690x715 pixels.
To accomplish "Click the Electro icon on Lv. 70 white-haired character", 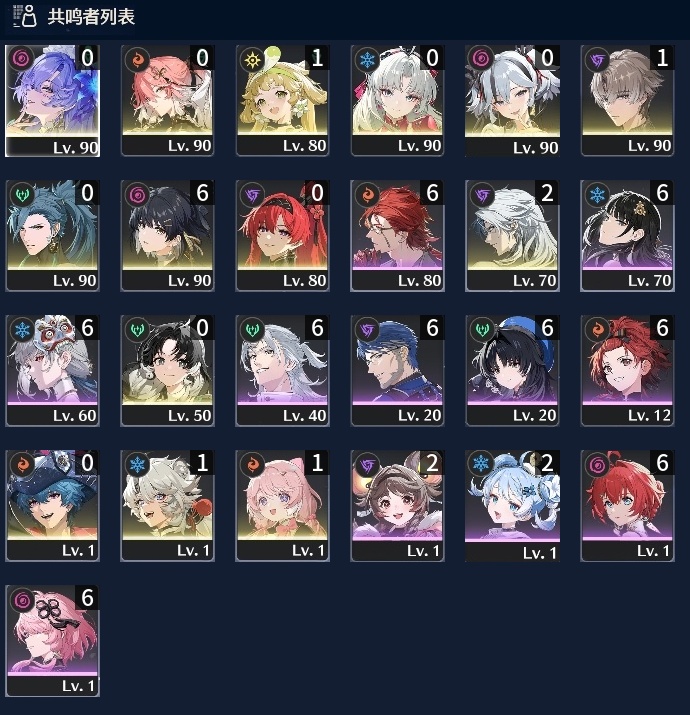I will pos(482,195).
